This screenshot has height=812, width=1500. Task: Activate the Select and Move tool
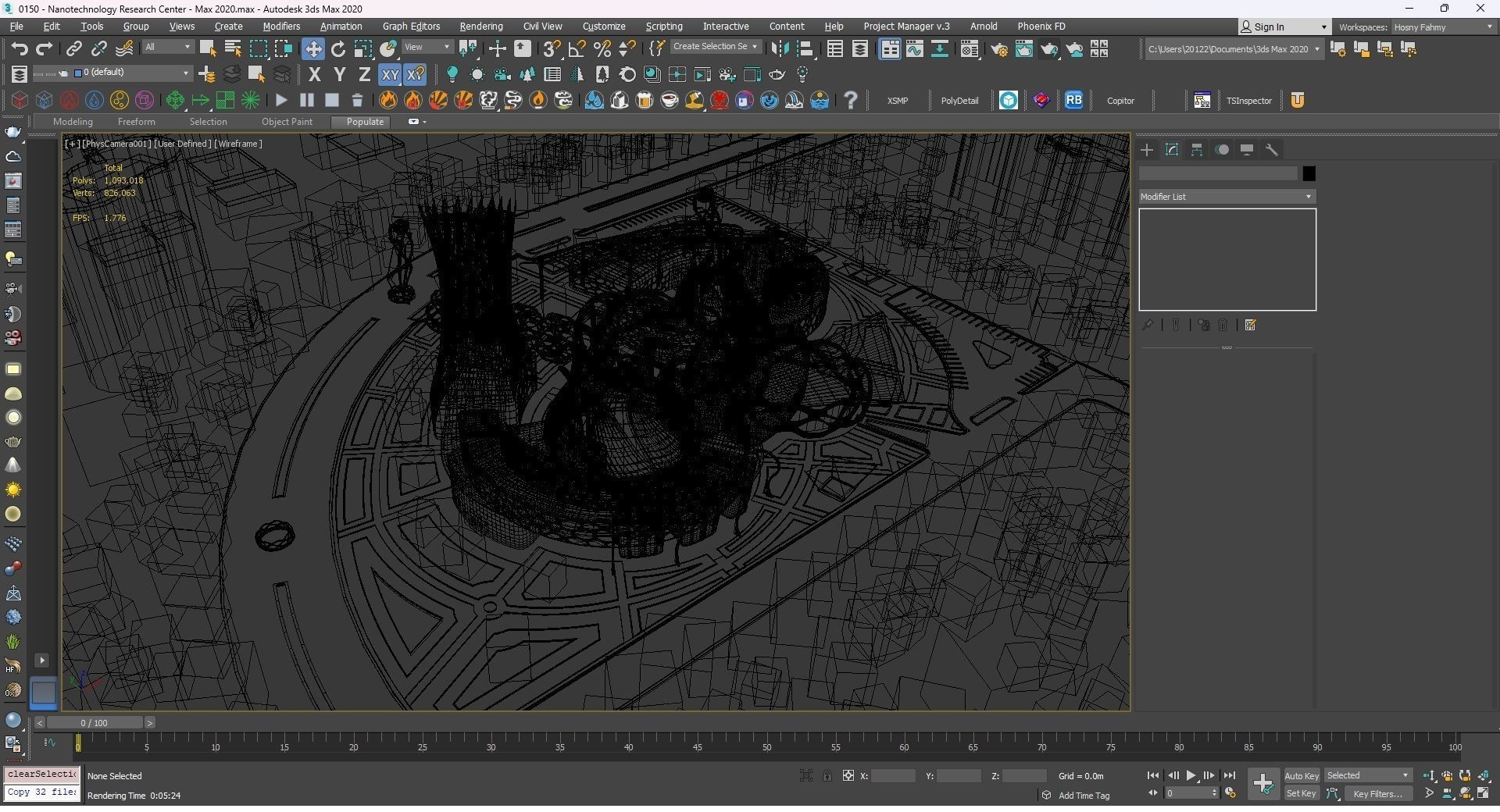[312, 49]
